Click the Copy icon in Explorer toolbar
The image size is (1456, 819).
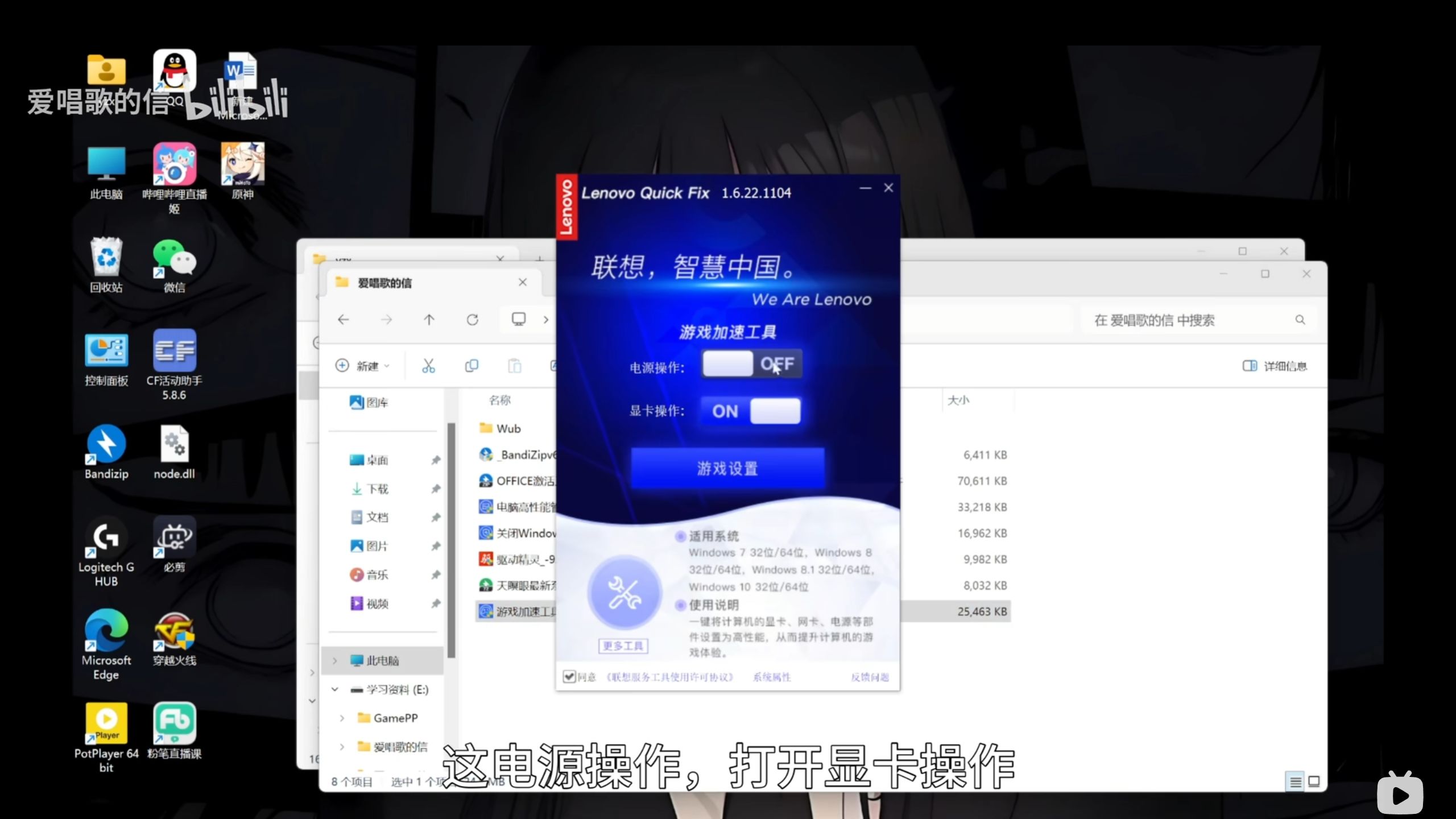(471, 366)
